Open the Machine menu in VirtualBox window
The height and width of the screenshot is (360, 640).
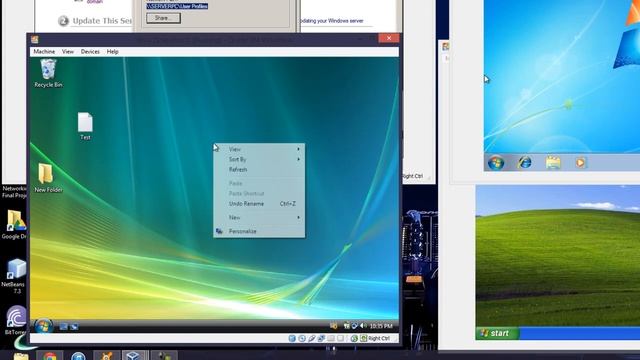click(x=44, y=52)
